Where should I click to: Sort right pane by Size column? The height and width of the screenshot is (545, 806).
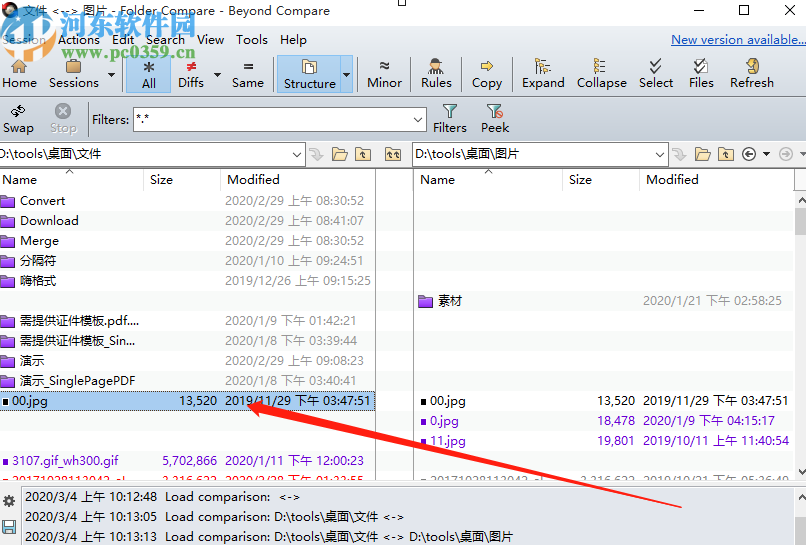pos(601,180)
